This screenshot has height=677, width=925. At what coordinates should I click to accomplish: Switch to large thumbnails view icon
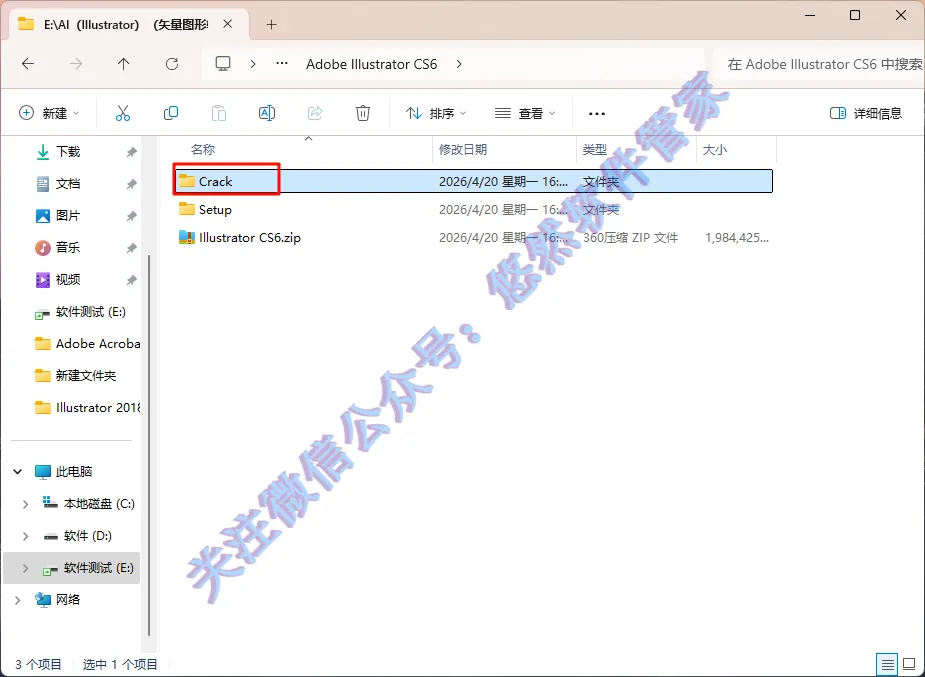click(x=909, y=665)
